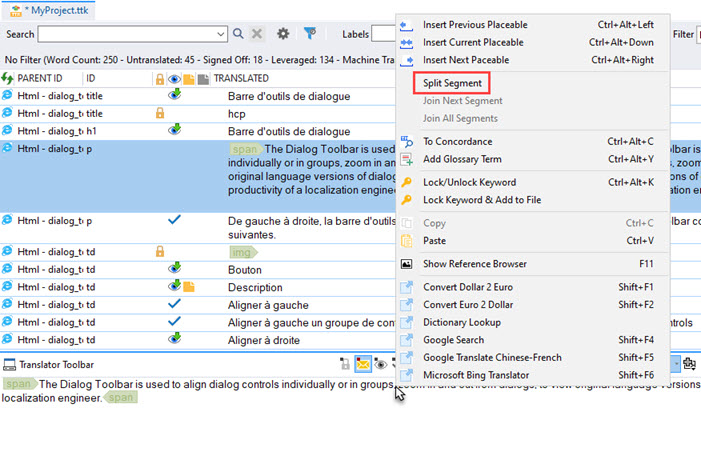Open search settings gear icon
The height and width of the screenshot is (452, 701).
tap(283, 34)
